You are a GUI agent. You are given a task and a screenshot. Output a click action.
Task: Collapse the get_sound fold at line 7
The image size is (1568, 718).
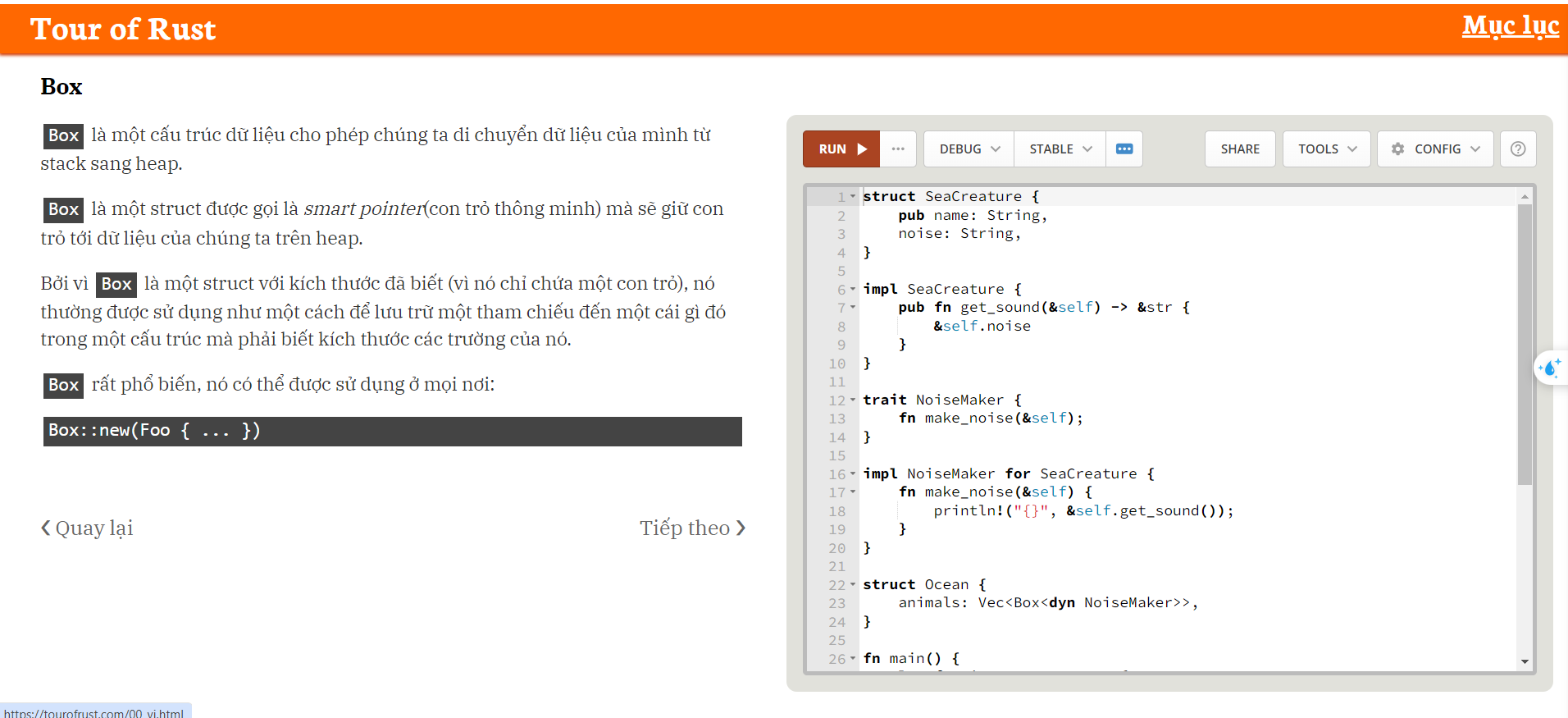pos(853,308)
